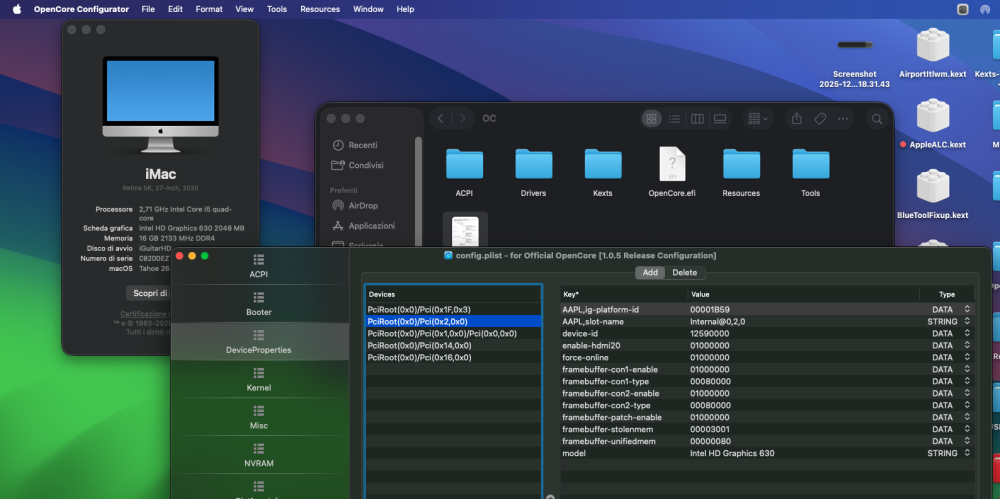
Task: Open the Edit menu
Action: pos(175,9)
